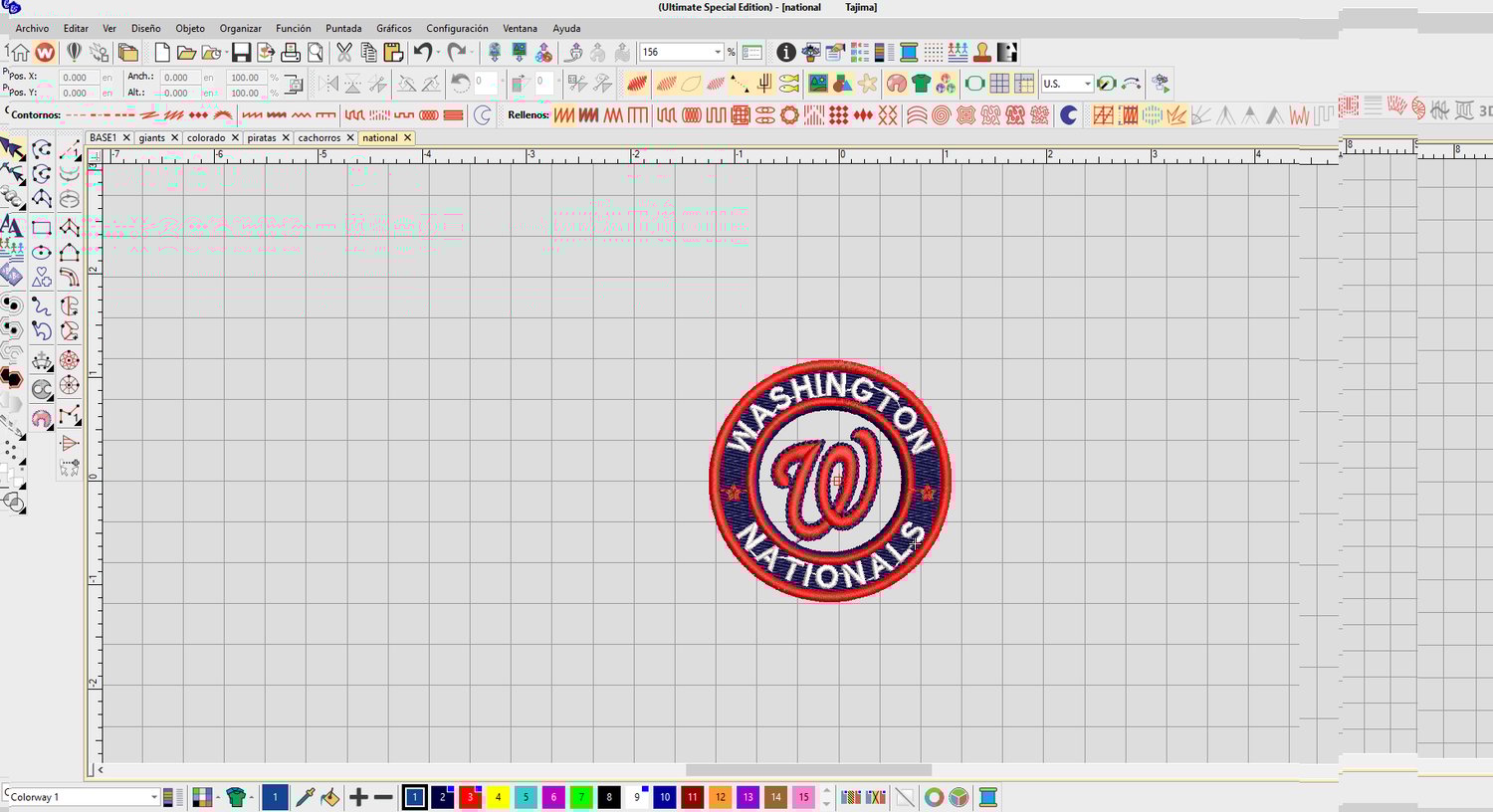Click the stamp icon in top toolbar

click(982, 52)
